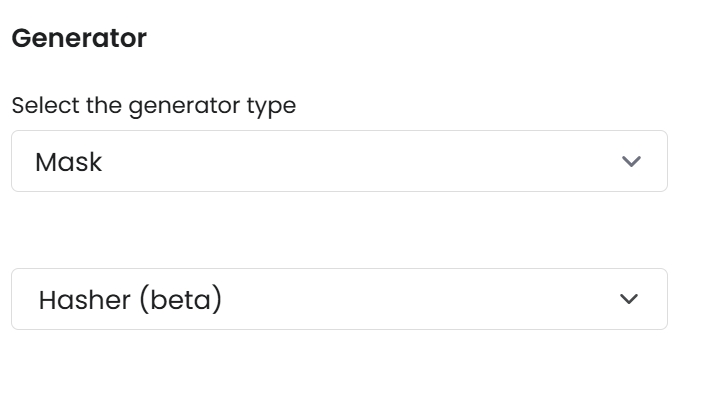Expand the Hasher (beta) dropdown

(x=339, y=299)
